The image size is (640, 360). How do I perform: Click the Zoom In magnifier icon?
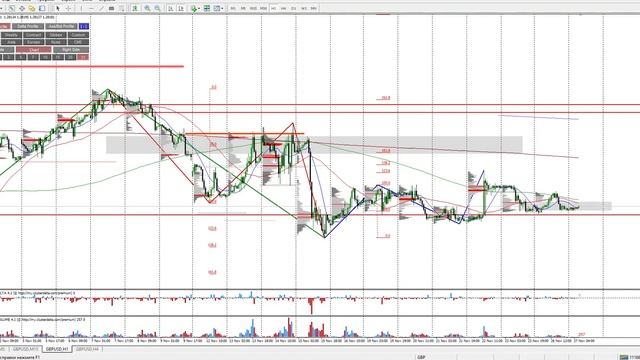tap(147, 8)
